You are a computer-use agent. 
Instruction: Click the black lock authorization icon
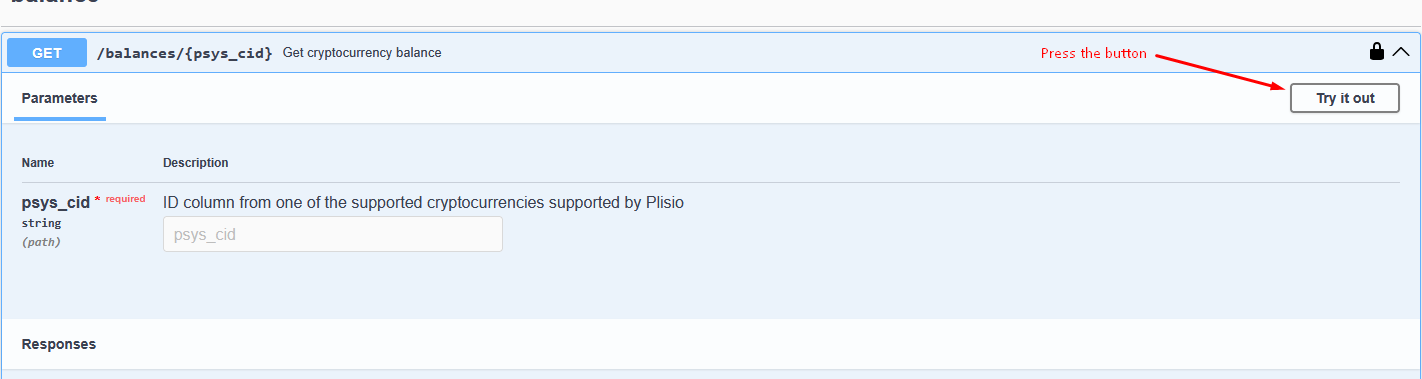1377,52
